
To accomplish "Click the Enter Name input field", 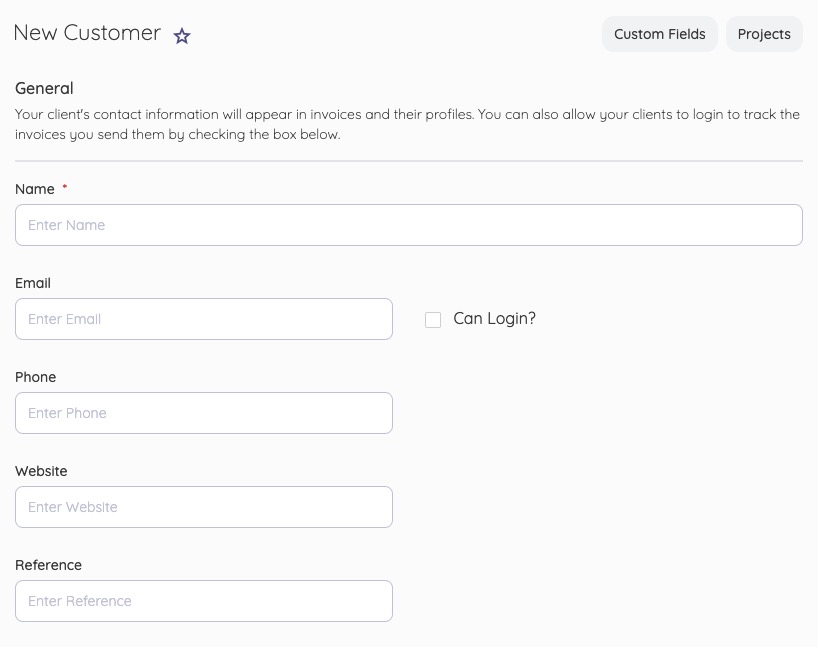I will [409, 224].
